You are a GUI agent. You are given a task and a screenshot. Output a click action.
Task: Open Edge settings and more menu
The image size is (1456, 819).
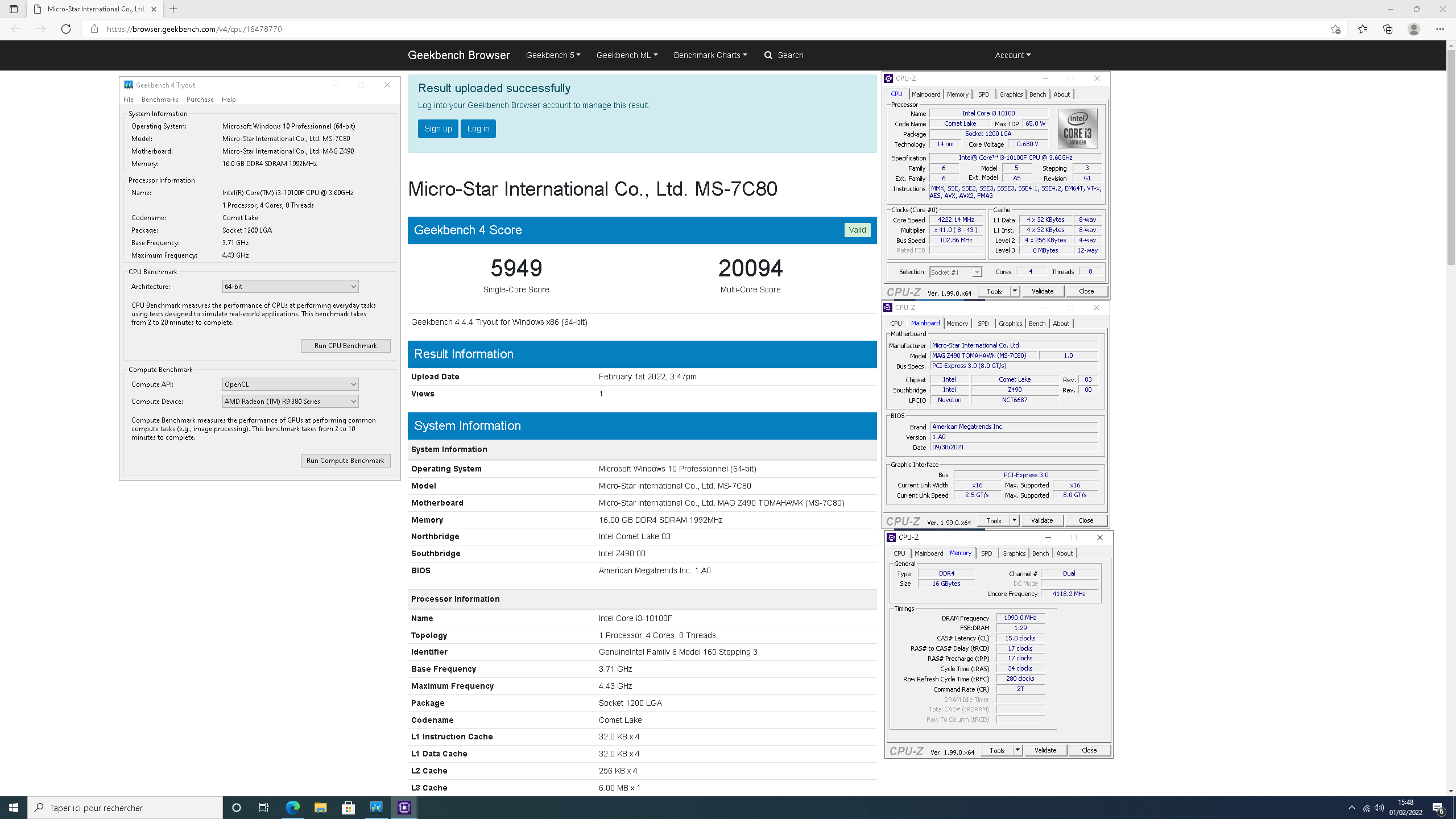coord(1440,29)
